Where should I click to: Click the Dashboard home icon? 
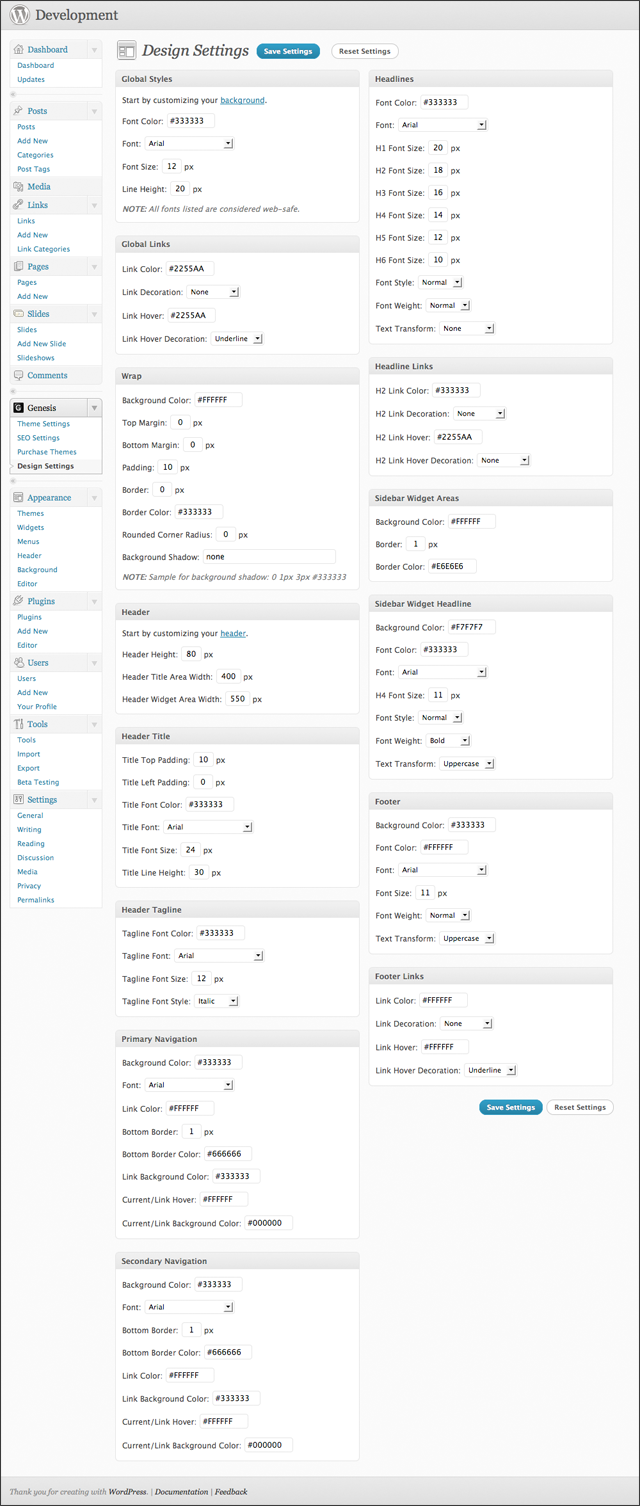coord(19,49)
